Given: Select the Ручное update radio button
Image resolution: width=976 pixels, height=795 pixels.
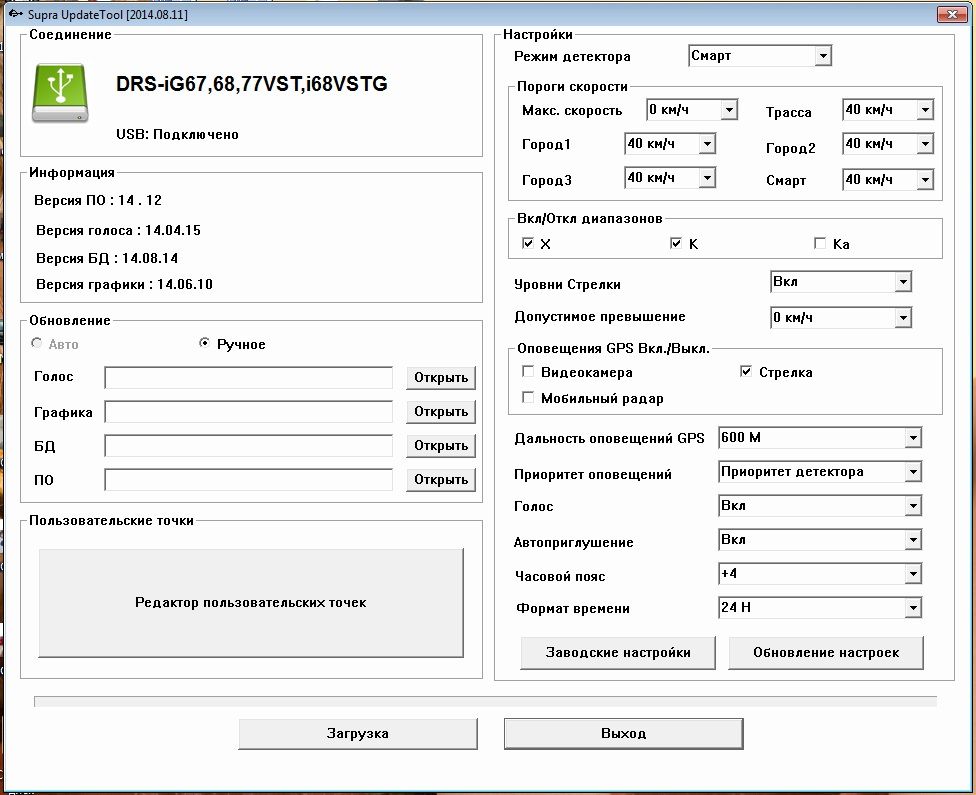Looking at the screenshot, I should coord(204,343).
